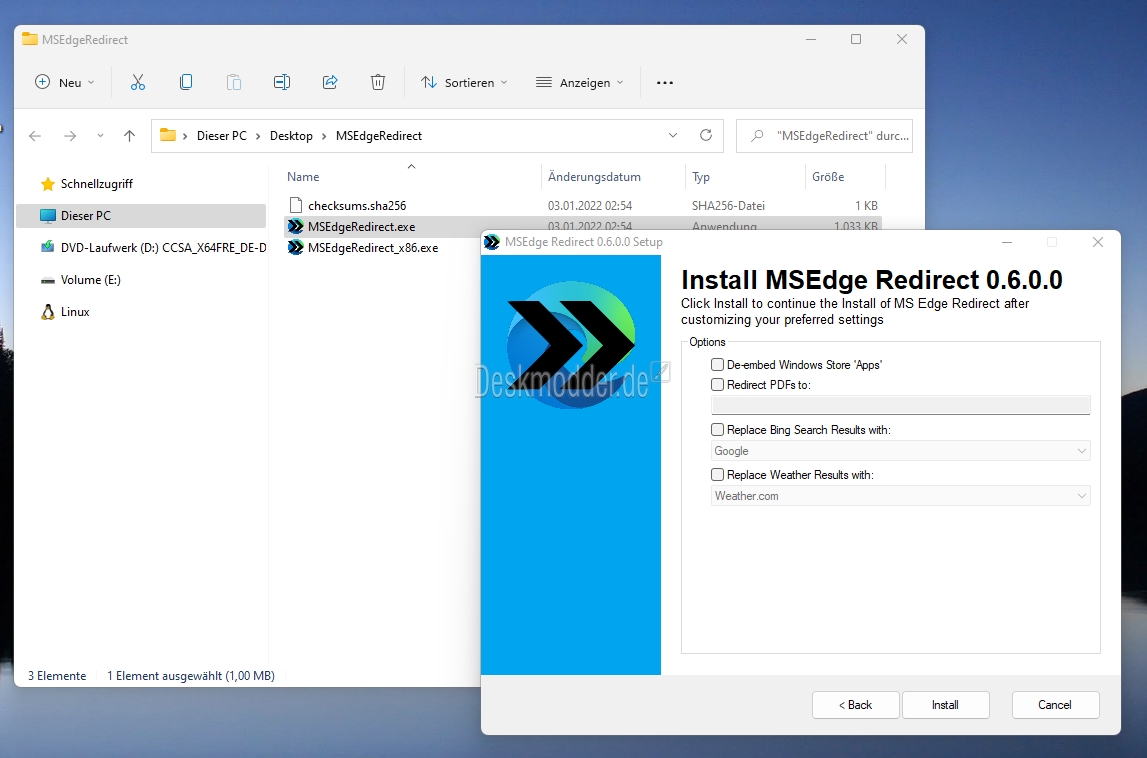Click the MSEdge Redirect setup title bar icon
The width and height of the screenshot is (1147, 758).
[x=492, y=242]
